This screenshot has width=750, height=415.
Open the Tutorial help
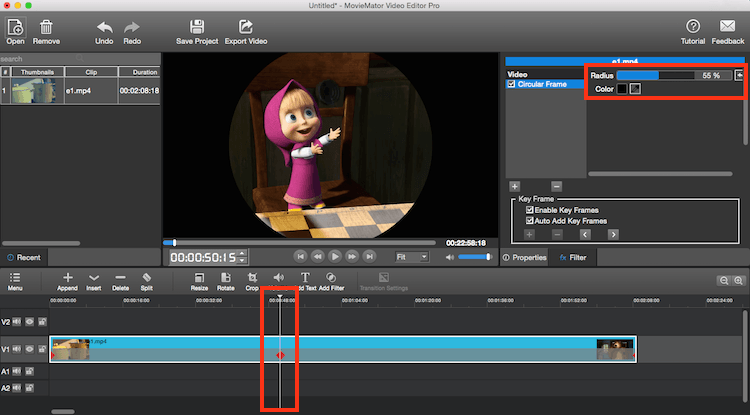pos(693,32)
